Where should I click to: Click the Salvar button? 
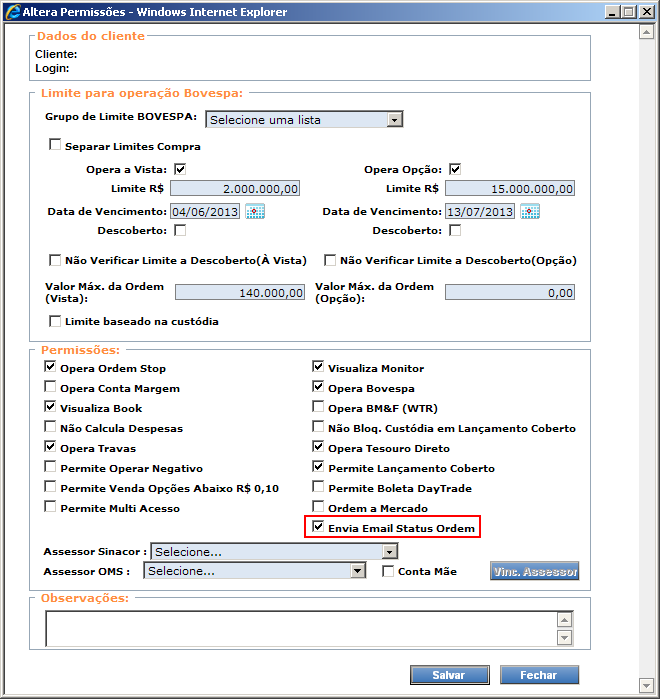(449, 675)
